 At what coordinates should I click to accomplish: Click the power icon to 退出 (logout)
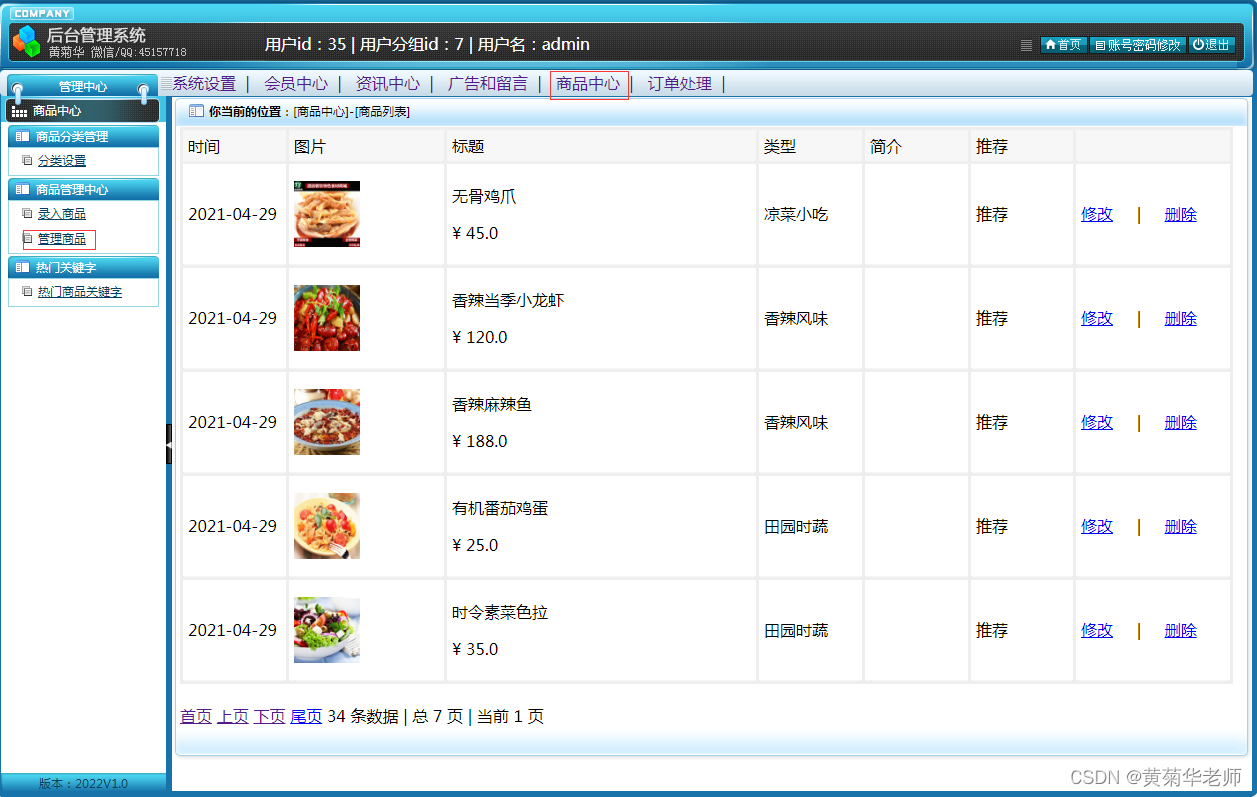click(1199, 45)
